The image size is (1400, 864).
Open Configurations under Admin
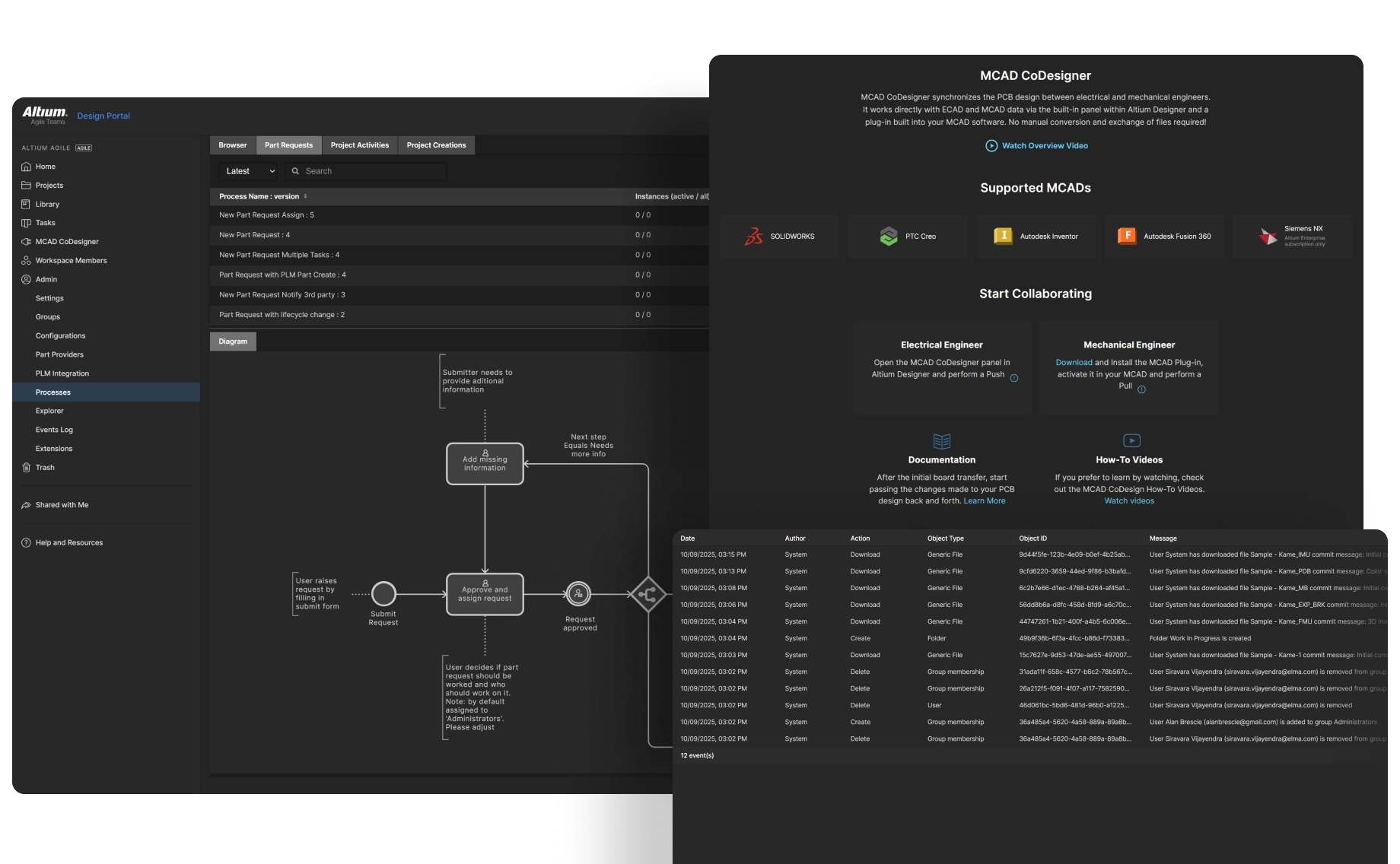(61, 336)
